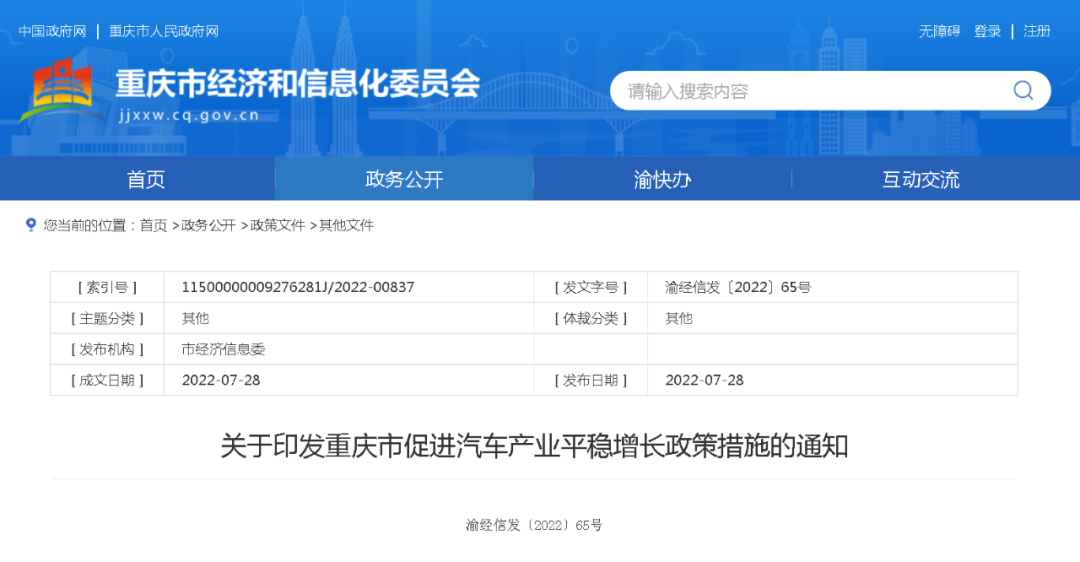The image size is (1080, 562).
Task: Click the 登录 login link
Action: point(987,31)
